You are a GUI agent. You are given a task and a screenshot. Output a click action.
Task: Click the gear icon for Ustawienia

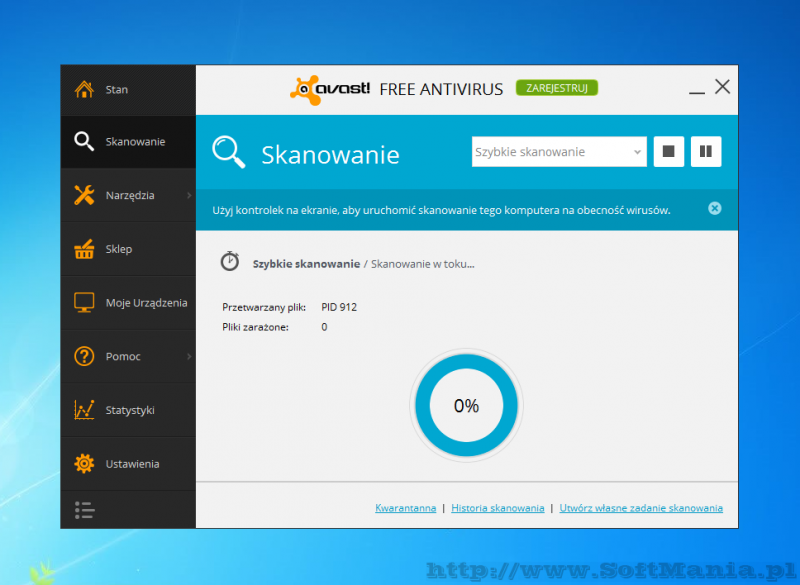pos(84,464)
